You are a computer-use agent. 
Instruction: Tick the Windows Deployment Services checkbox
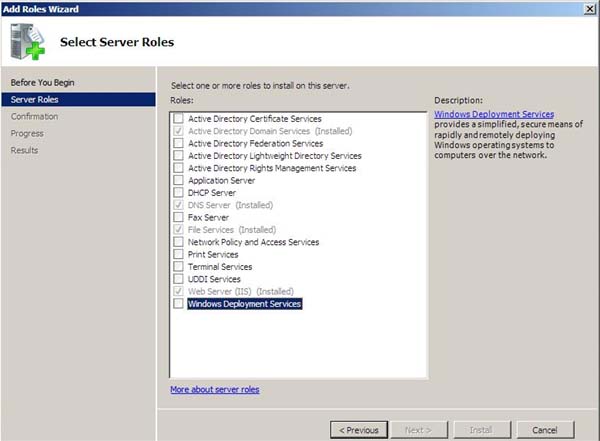tap(178, 303)
